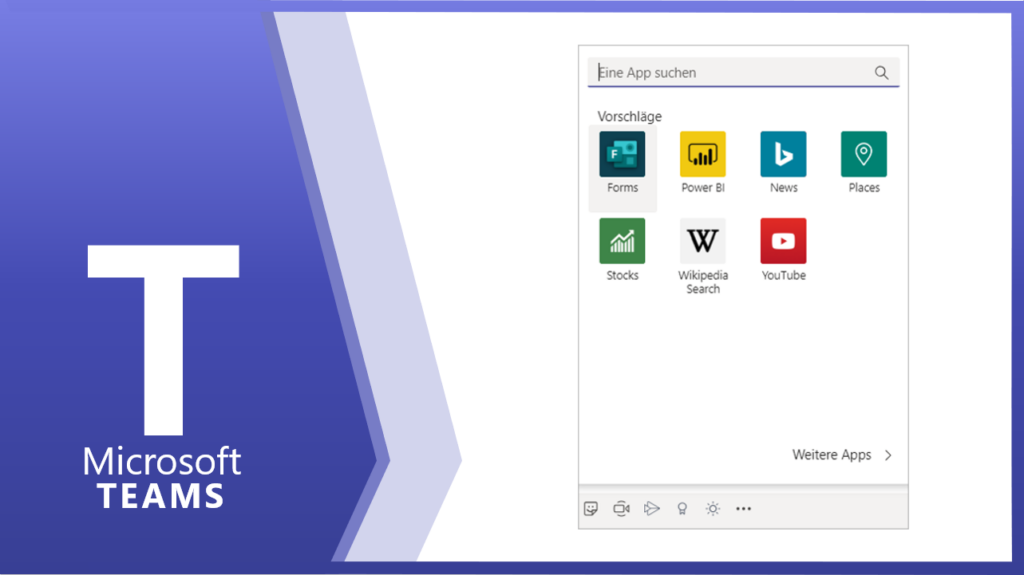Select the Wikipedia Search app icon
The width and height of the screenshot is (1024, 575).
coord(703,241)
